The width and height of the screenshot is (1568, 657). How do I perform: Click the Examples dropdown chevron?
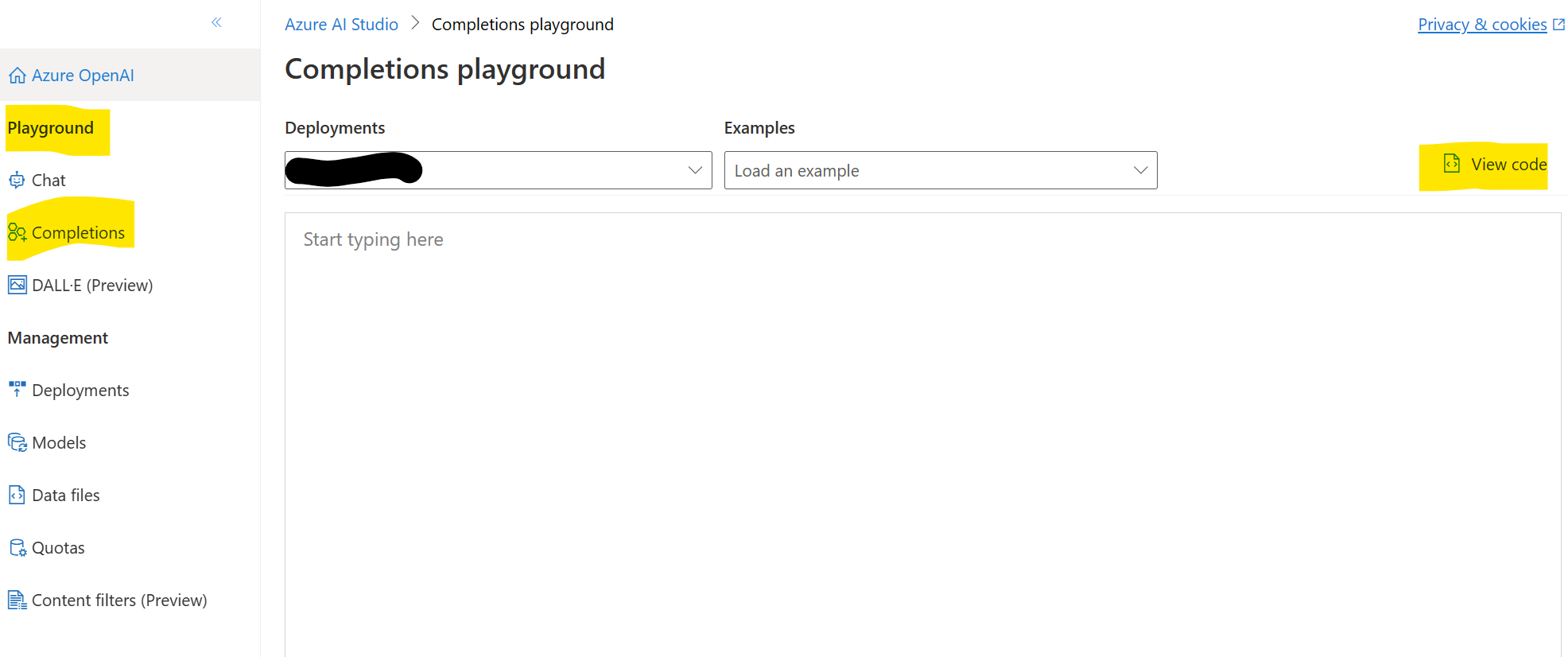(1140, 170)
